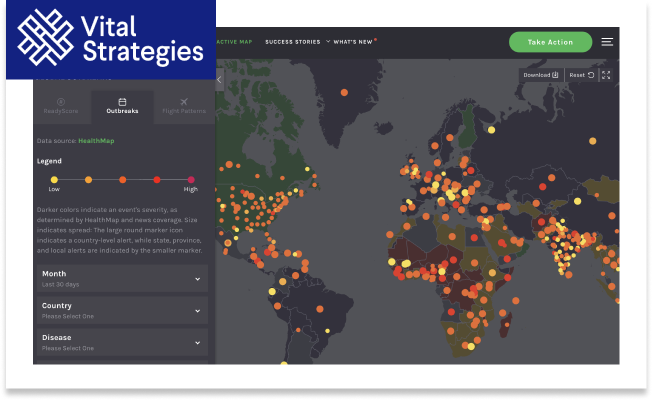This screenshot has width=653, height=401.
Task: Reset the map view
Action: [581, 75]
